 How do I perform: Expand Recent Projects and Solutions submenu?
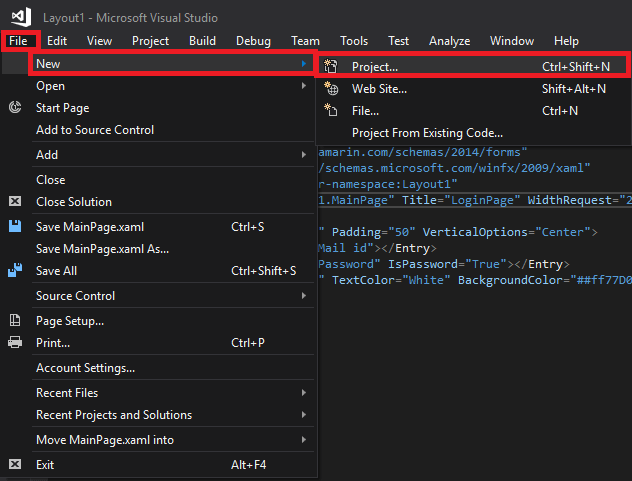304,415
